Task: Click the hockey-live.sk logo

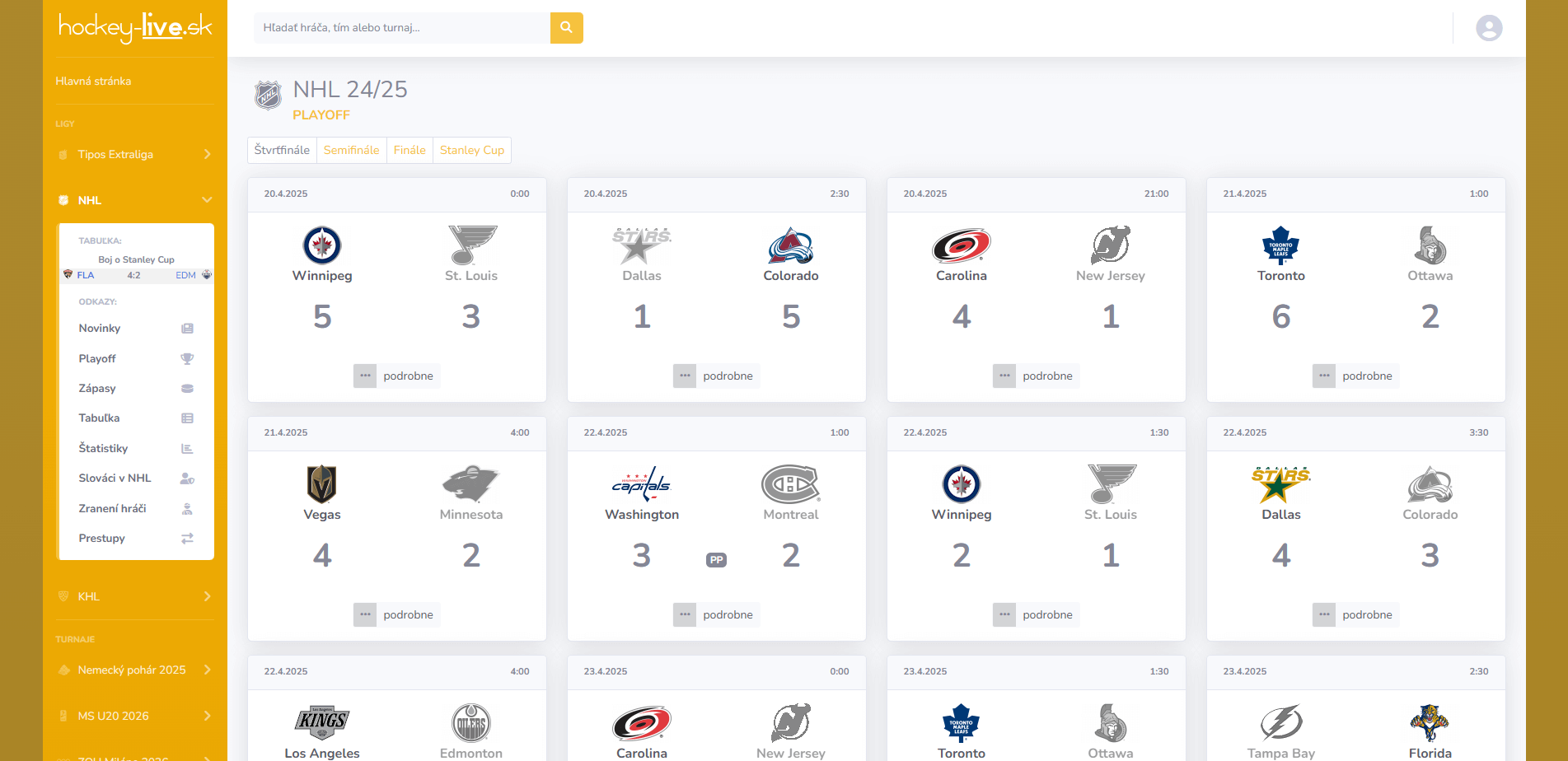Action: 135,27
